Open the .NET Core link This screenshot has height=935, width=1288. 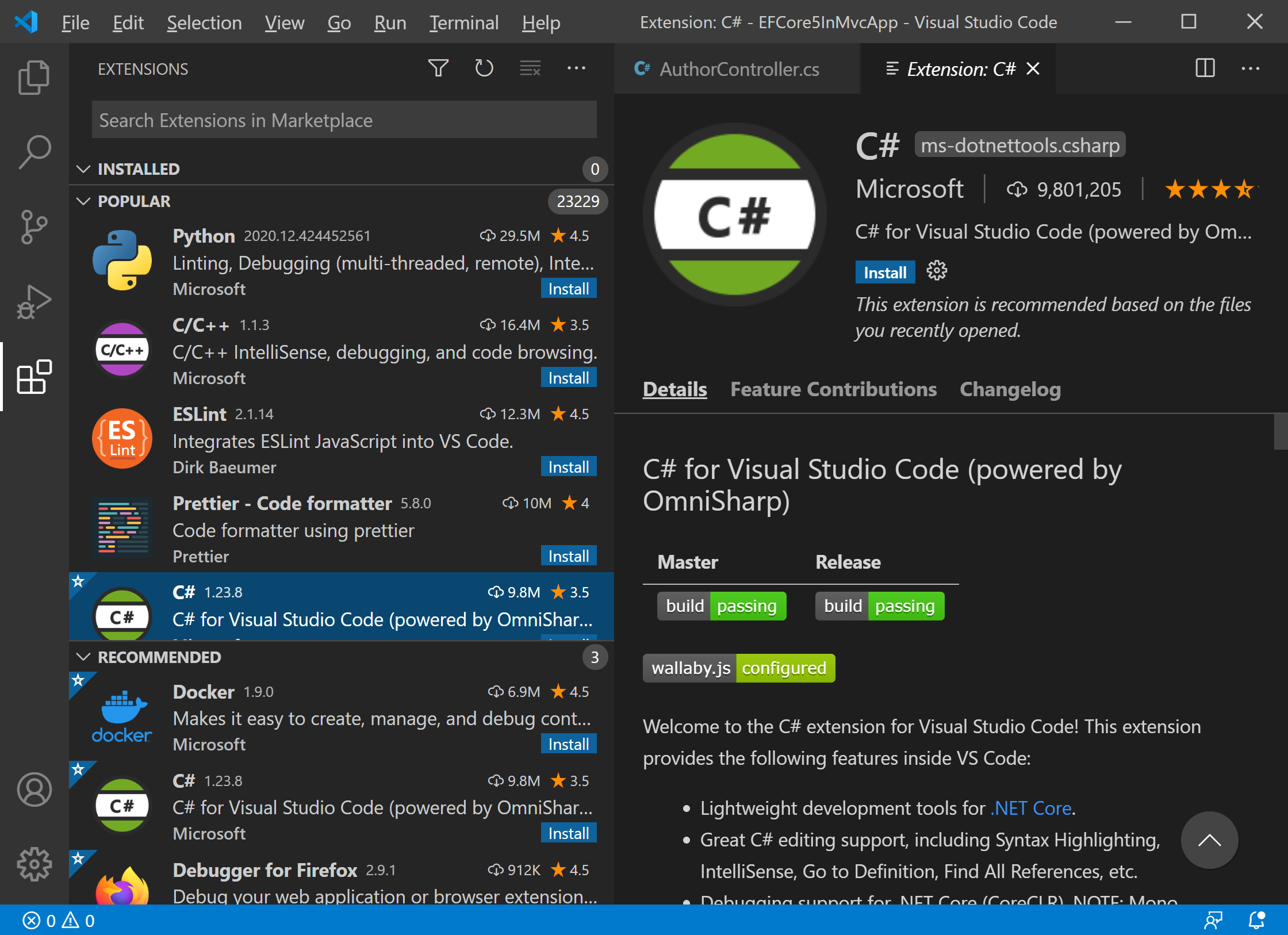(1030, 808)
